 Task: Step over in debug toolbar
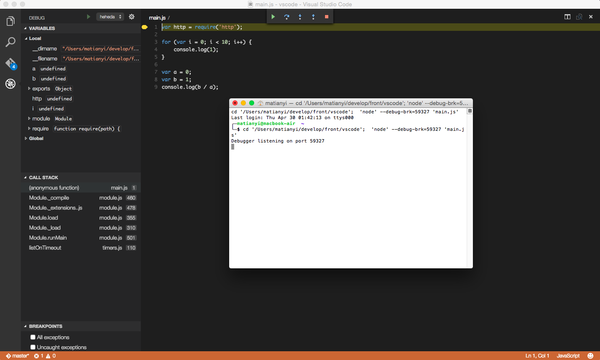pos(287,17)
